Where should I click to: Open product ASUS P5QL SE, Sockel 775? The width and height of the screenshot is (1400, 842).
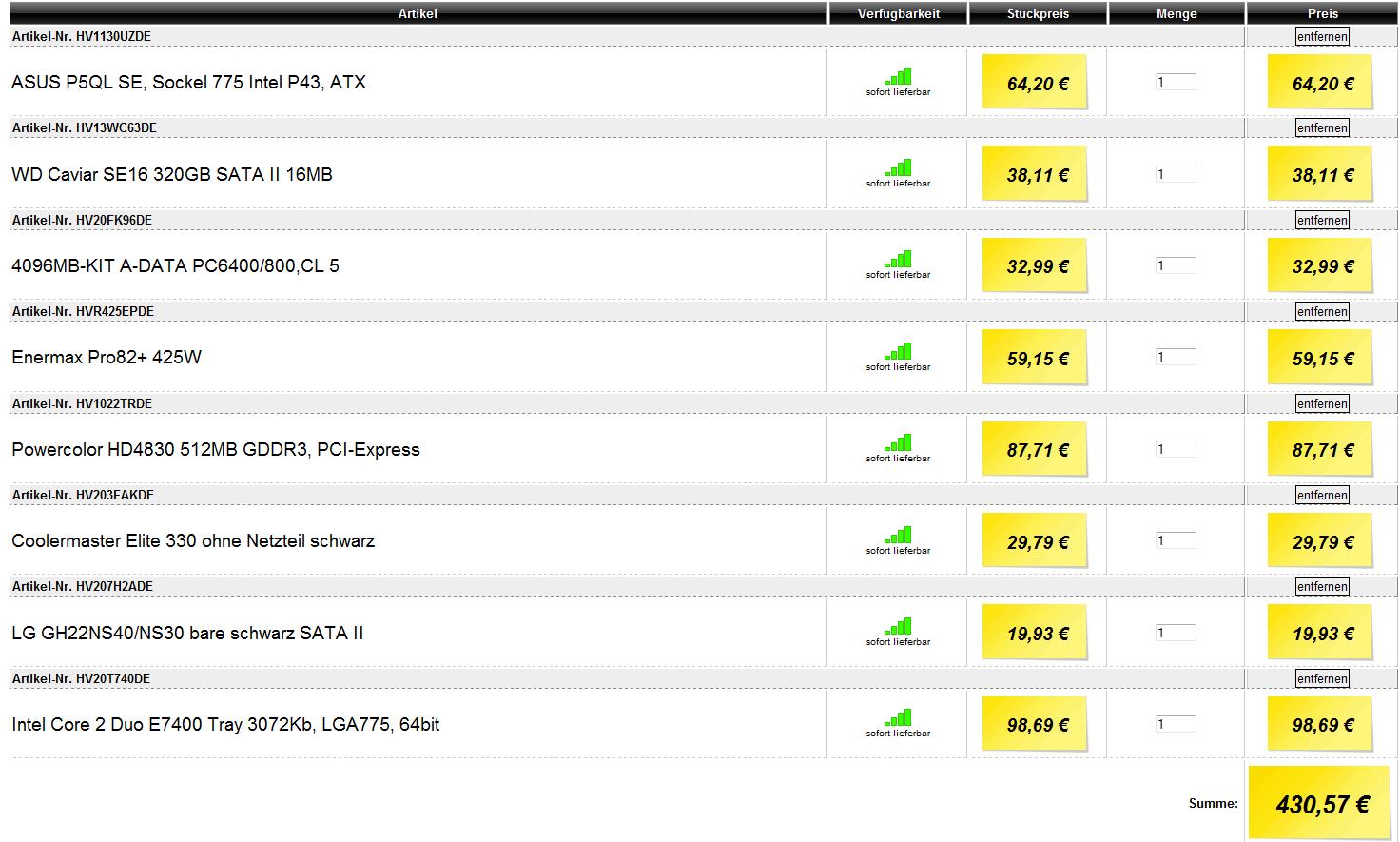pos(188,82)
